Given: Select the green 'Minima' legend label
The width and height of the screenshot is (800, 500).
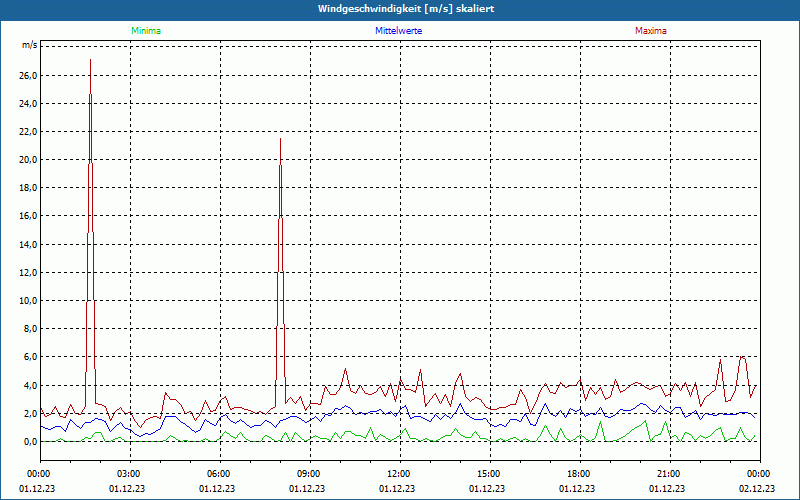Looking at the screenshot, I should 146,31.
